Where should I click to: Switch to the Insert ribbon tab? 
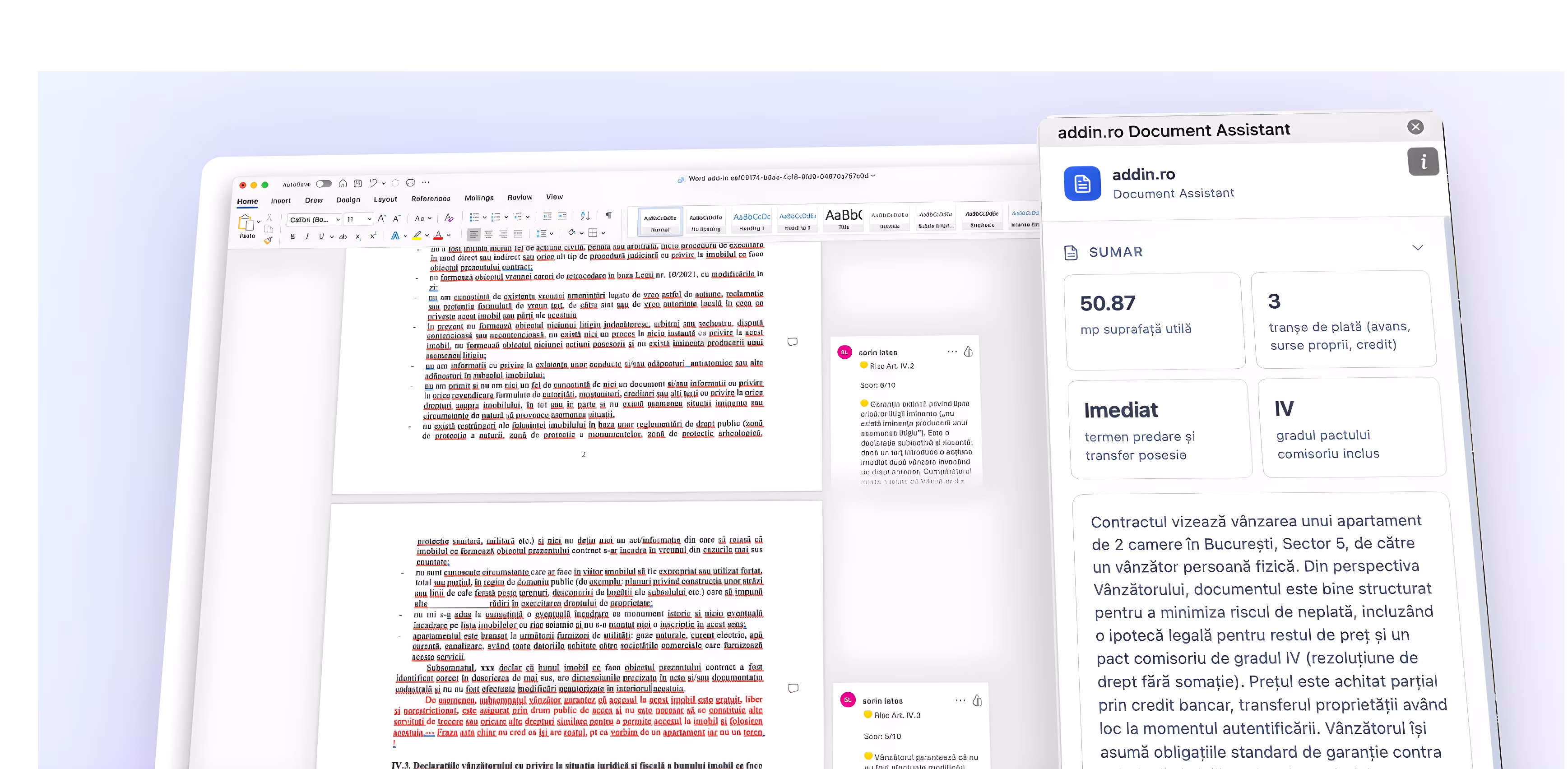[x=281, y=201]
